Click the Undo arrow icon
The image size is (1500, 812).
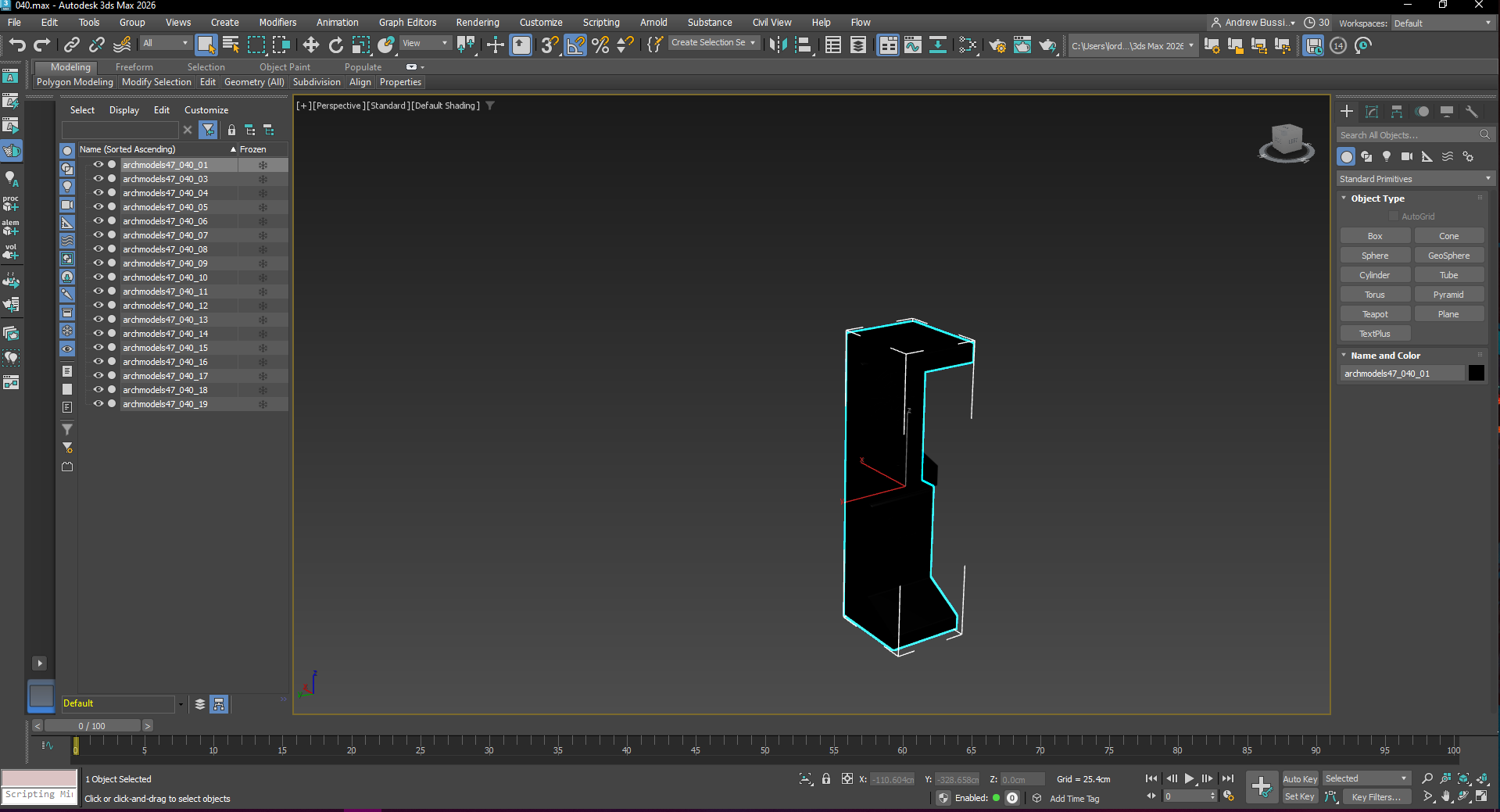pyautogui.click(x=17, y=45)
